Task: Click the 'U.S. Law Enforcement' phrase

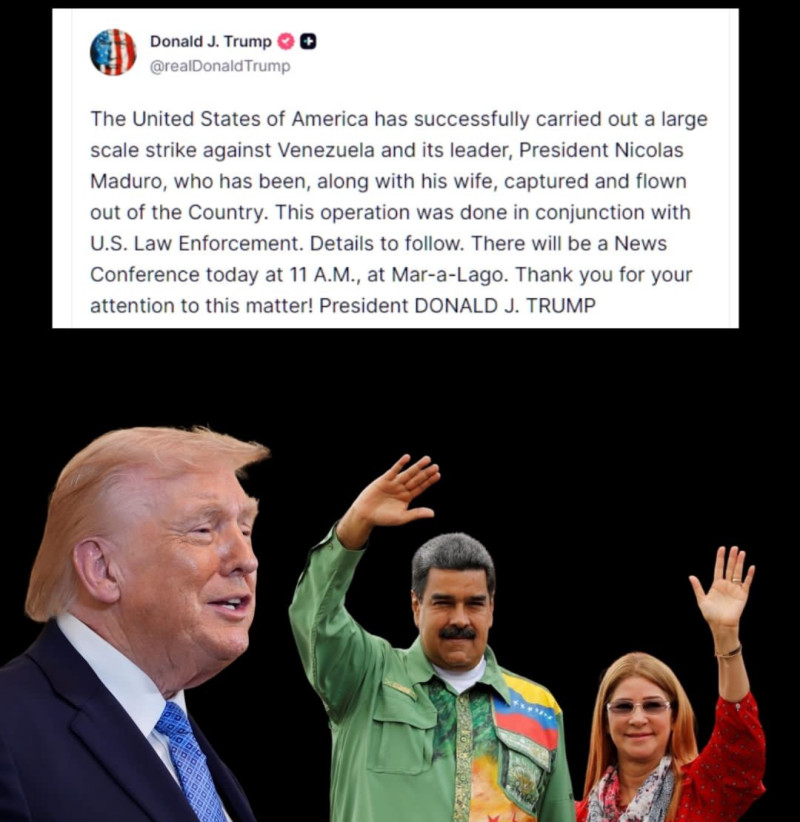Action: (197, 244)
